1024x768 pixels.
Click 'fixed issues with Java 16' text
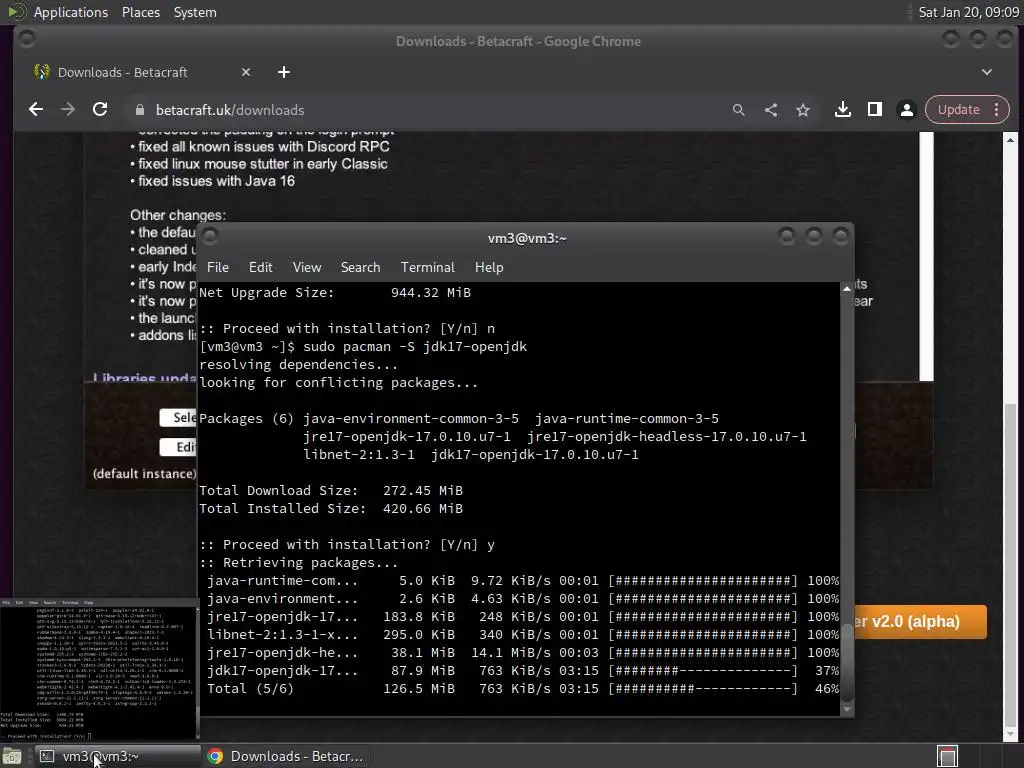point(216,181)
